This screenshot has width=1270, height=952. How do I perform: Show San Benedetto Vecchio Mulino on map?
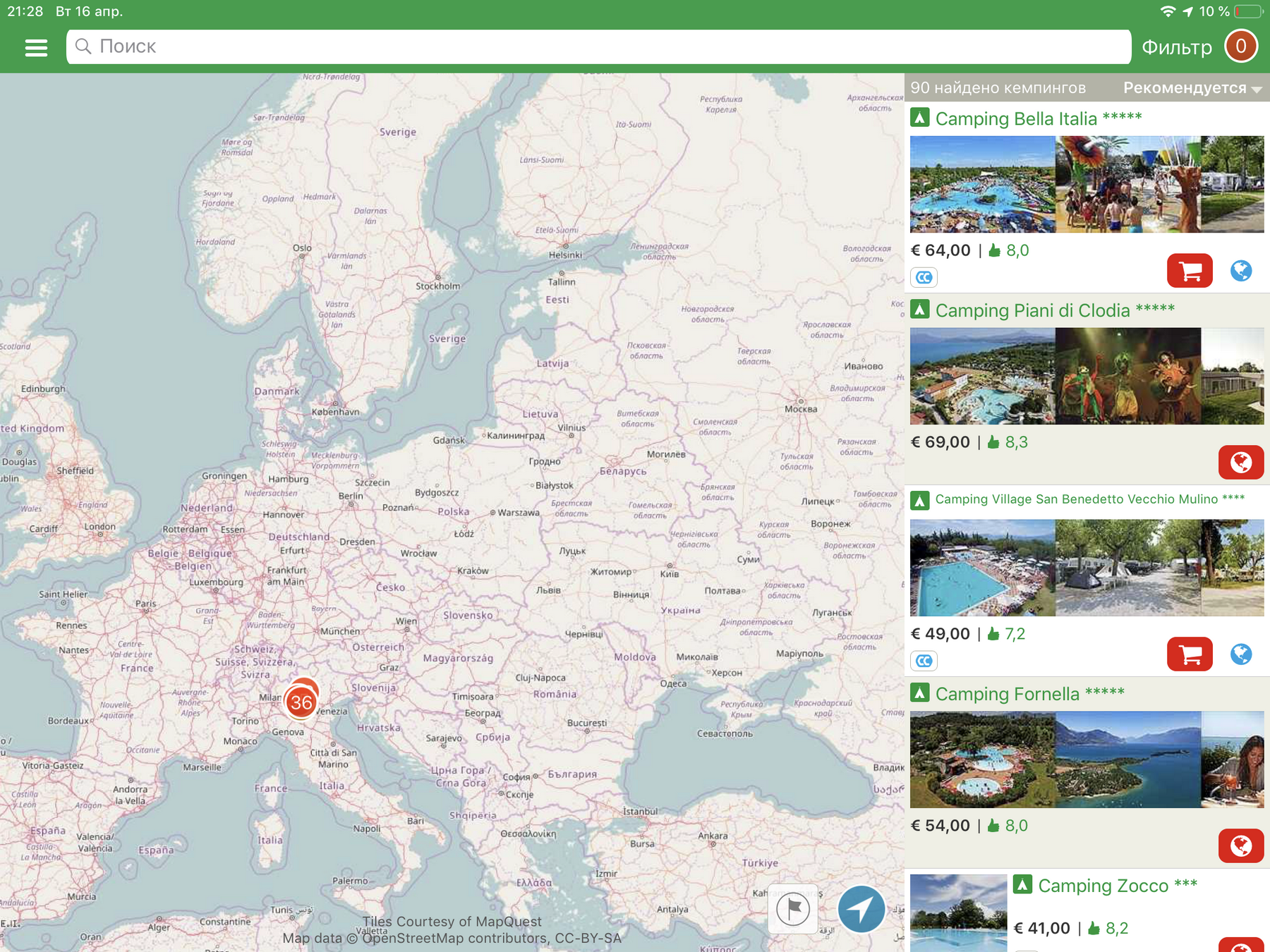coord(1241,654)
